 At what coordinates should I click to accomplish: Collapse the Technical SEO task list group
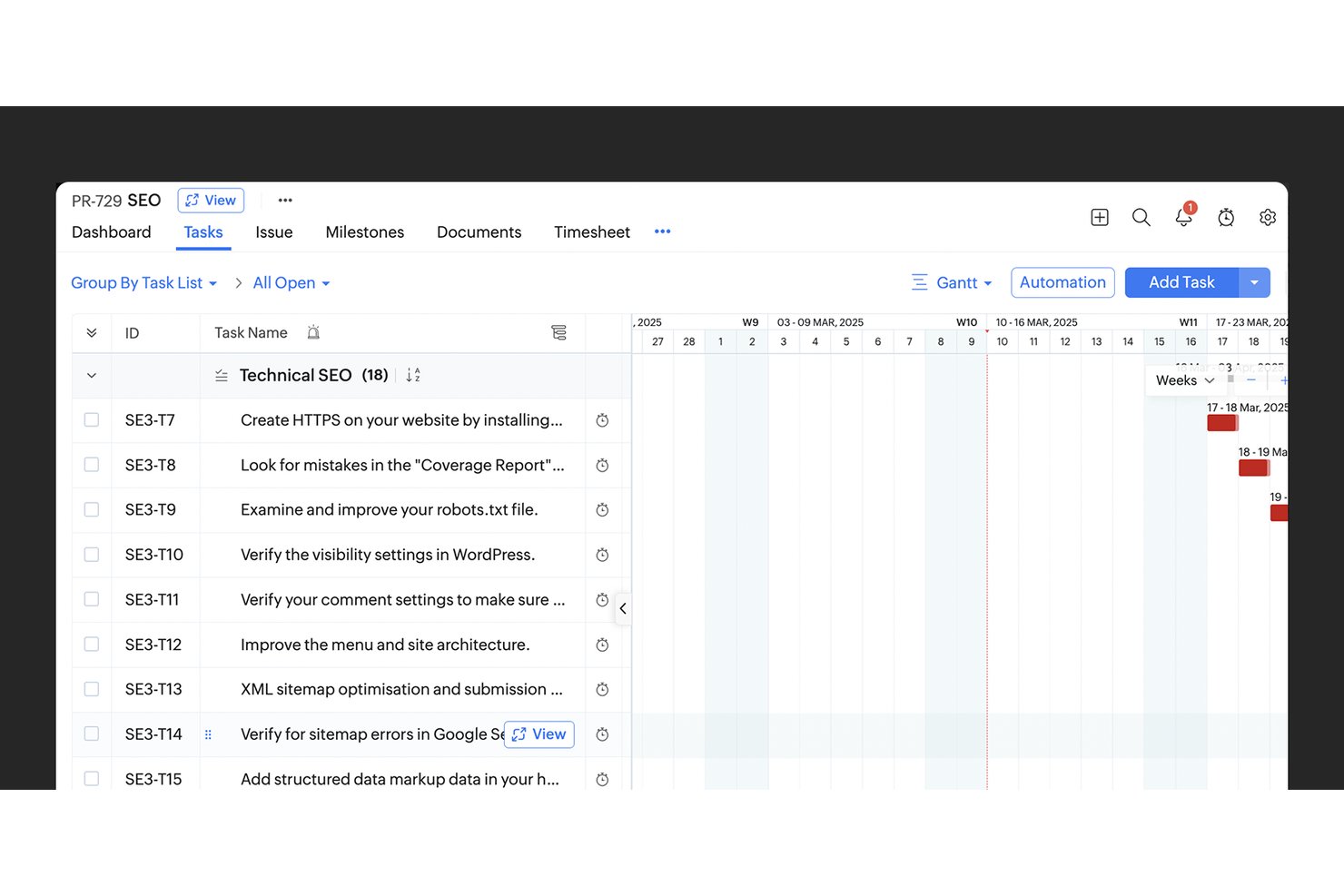(x=92, y=375)
